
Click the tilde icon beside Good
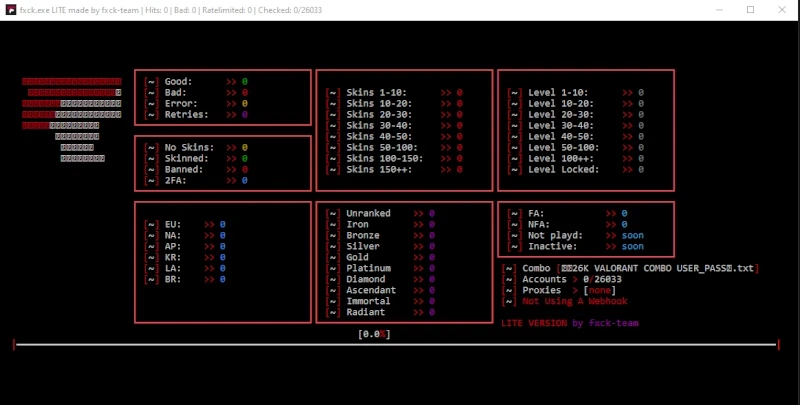[151, 81]
